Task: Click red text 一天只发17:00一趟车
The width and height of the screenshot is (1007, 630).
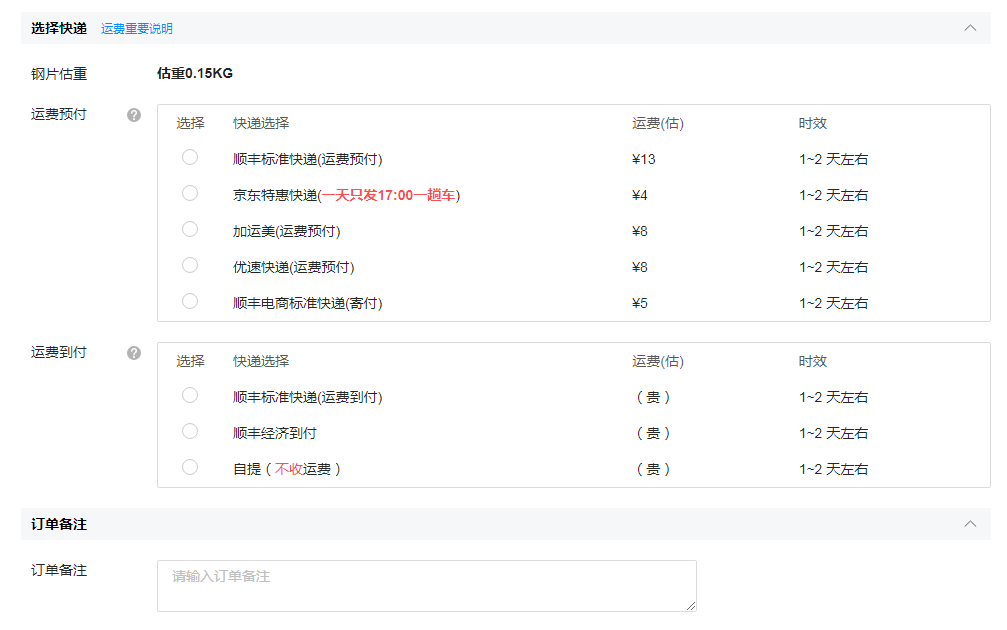Action: 389,195
